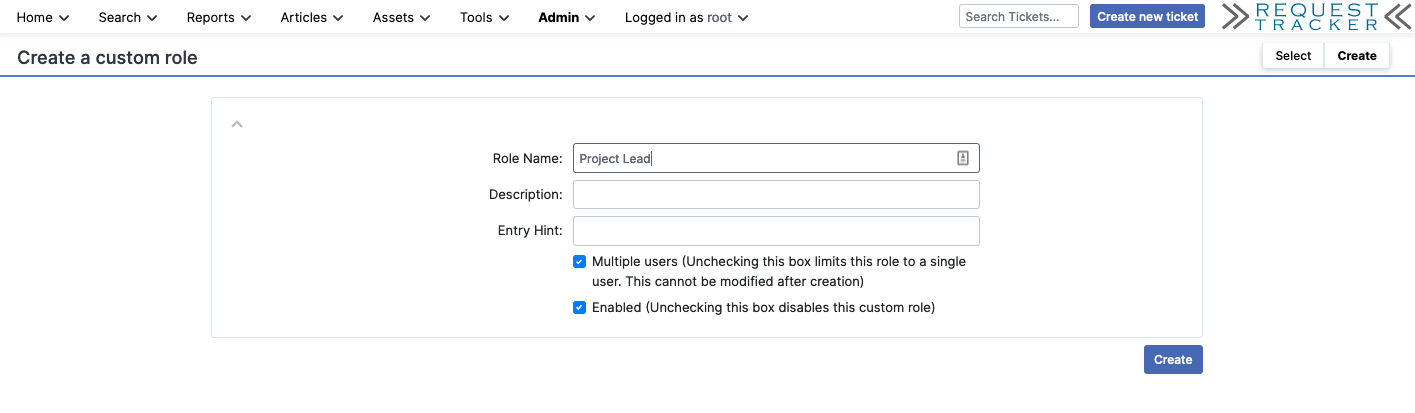Click into the Entry Hint field
Screen dimensions: 1415x413
(776, 231)
